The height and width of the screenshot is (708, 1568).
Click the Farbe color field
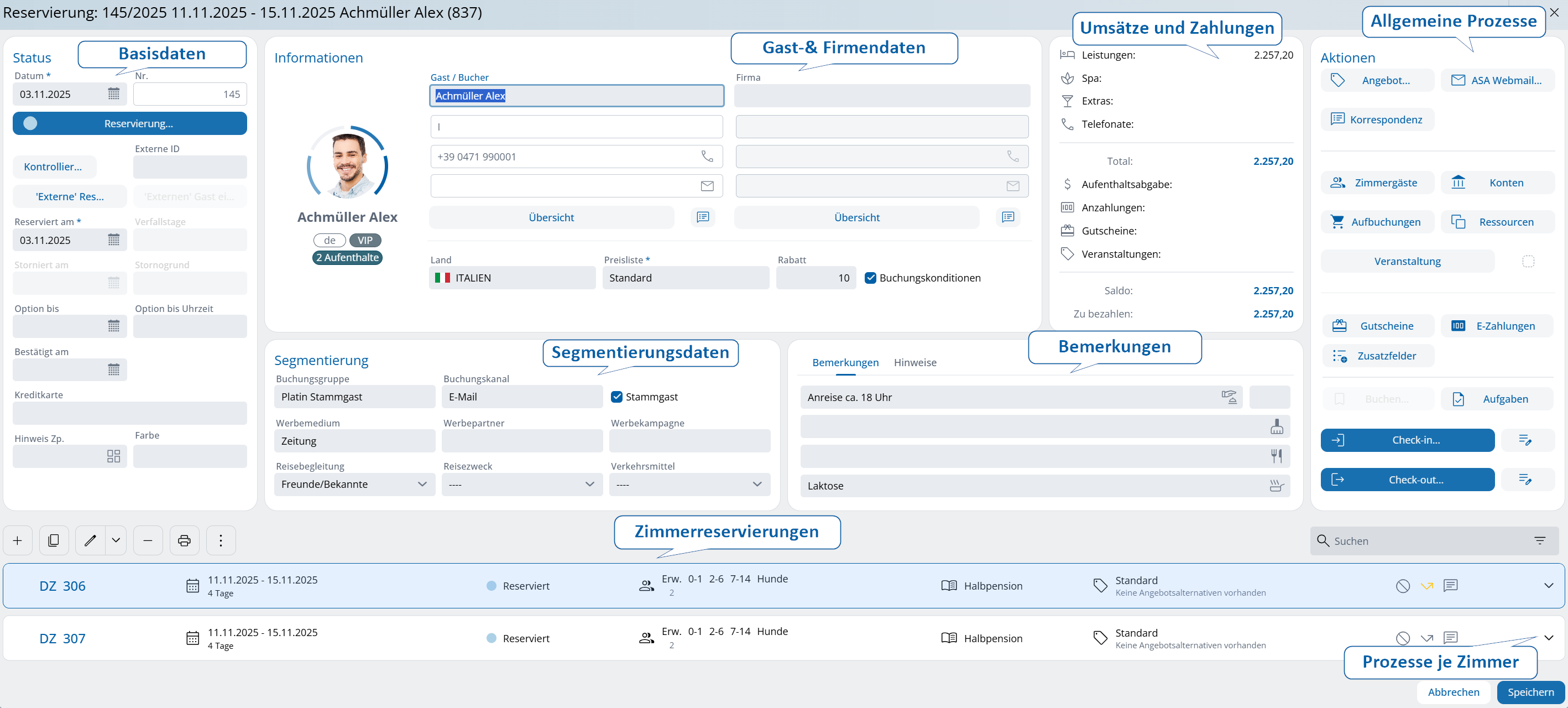[x=190, y=456]
